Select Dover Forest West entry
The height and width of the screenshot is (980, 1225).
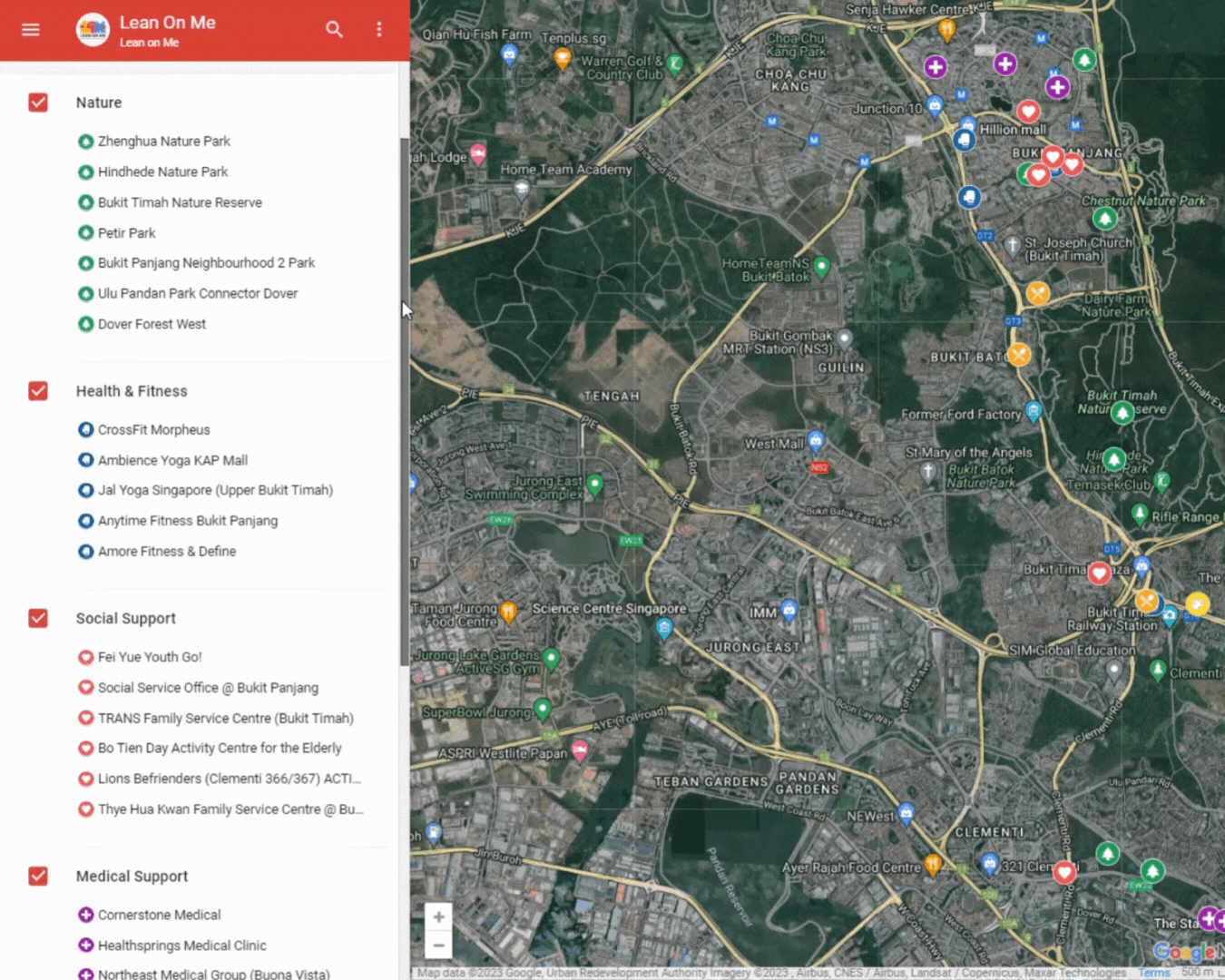[152, 324]
